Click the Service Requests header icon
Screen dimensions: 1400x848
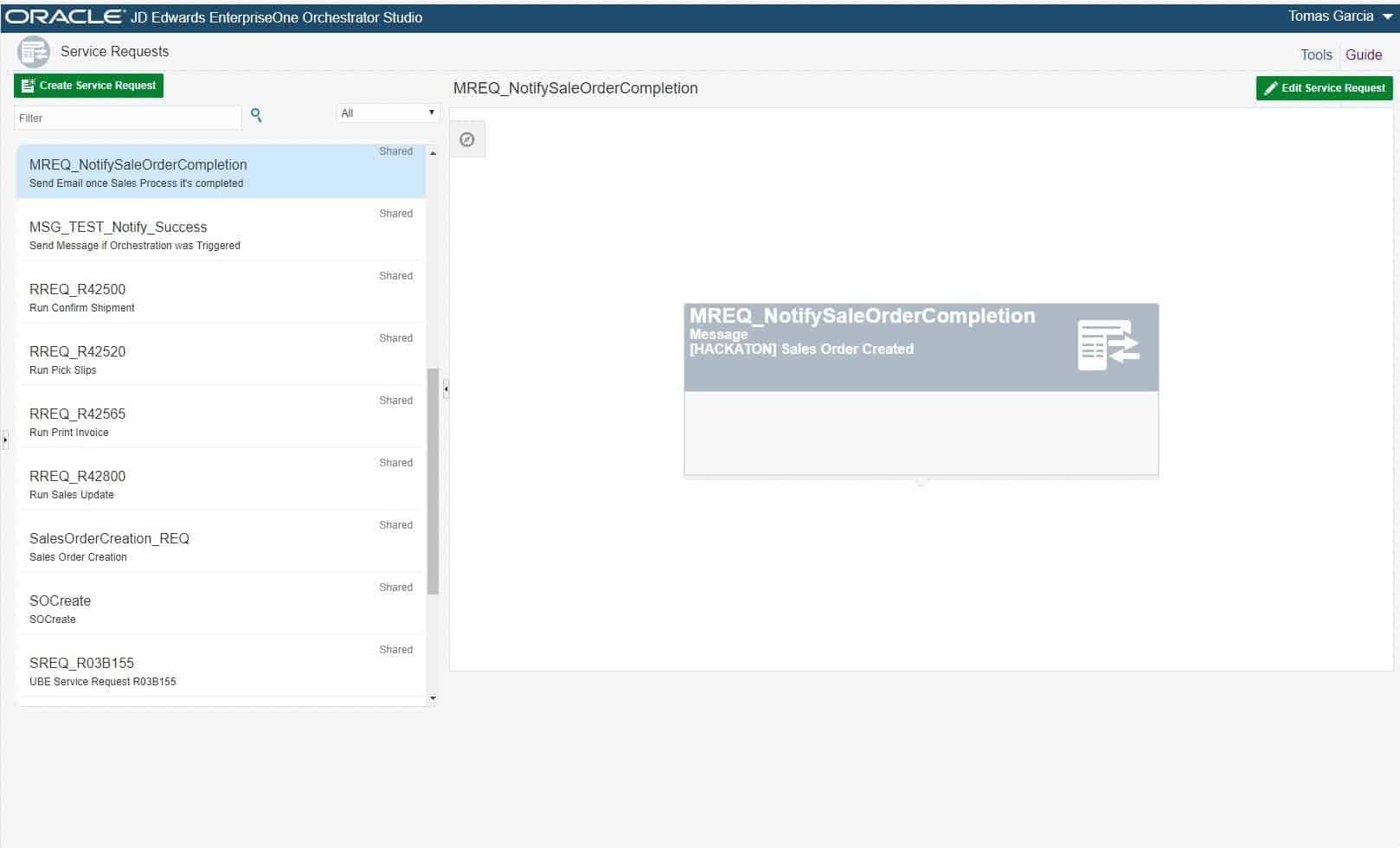[34, 52]
